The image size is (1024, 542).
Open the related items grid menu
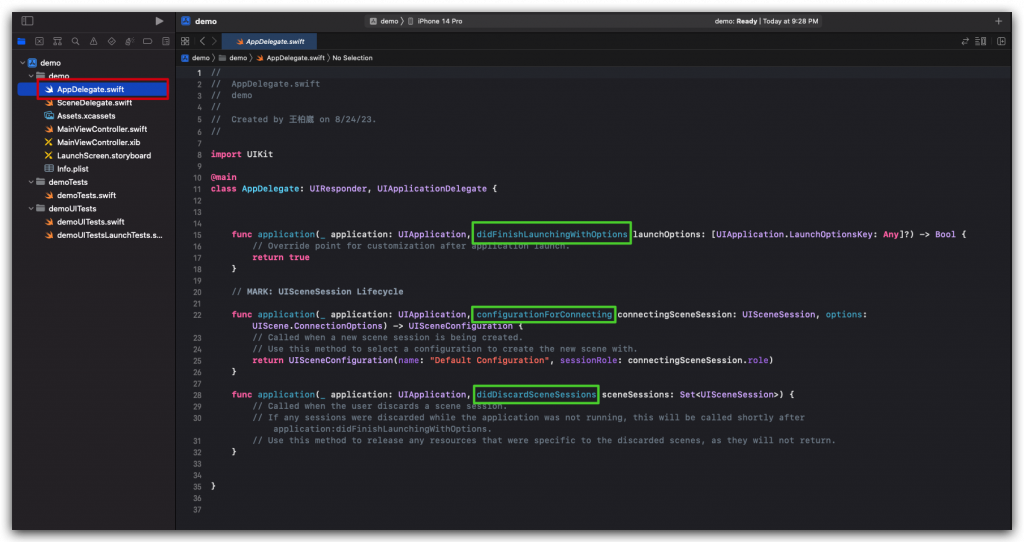tap(185, 41)
